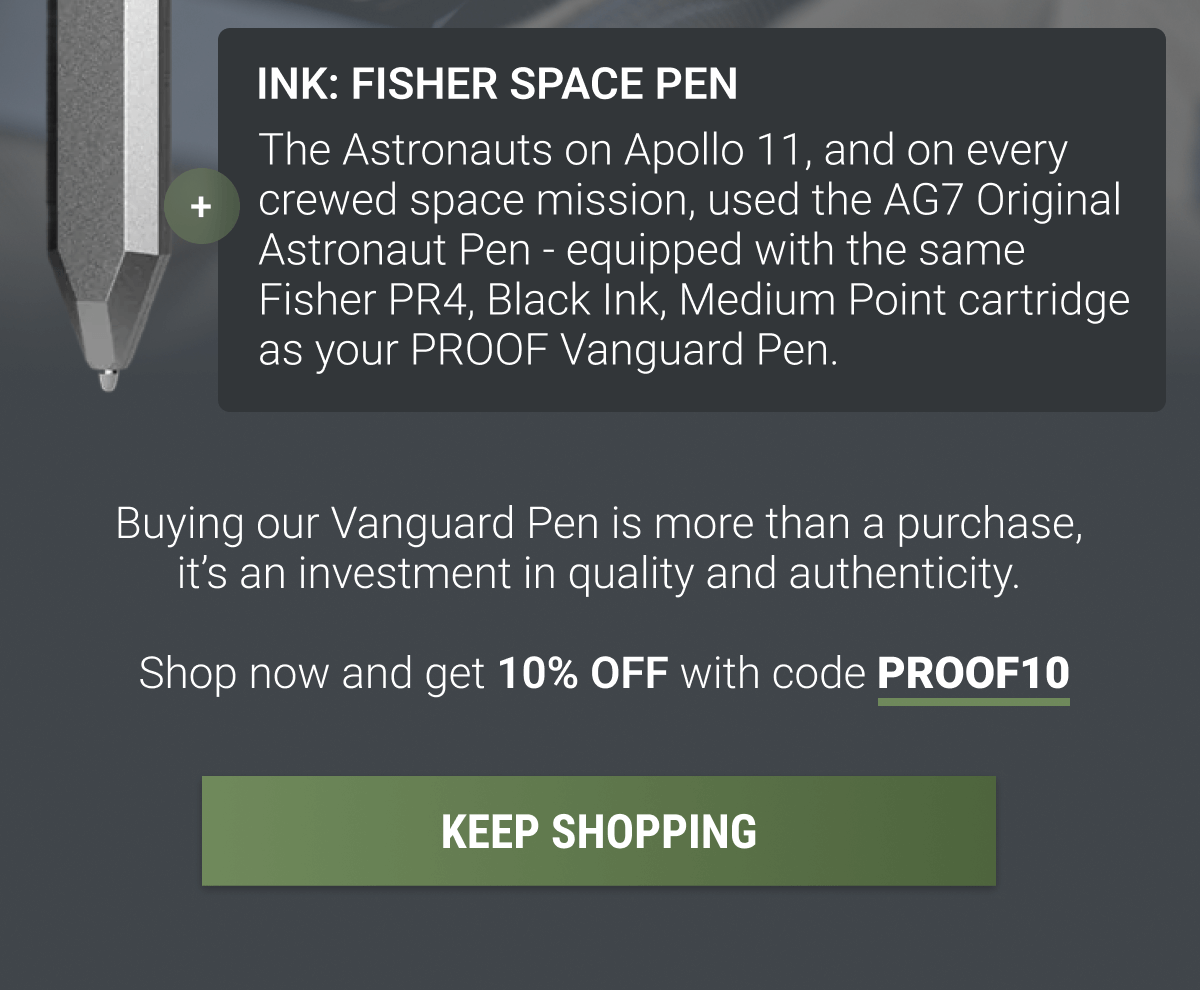Click the green plus hotspot icon
This screenshot has width=1200, height=990.
point(201,207)
